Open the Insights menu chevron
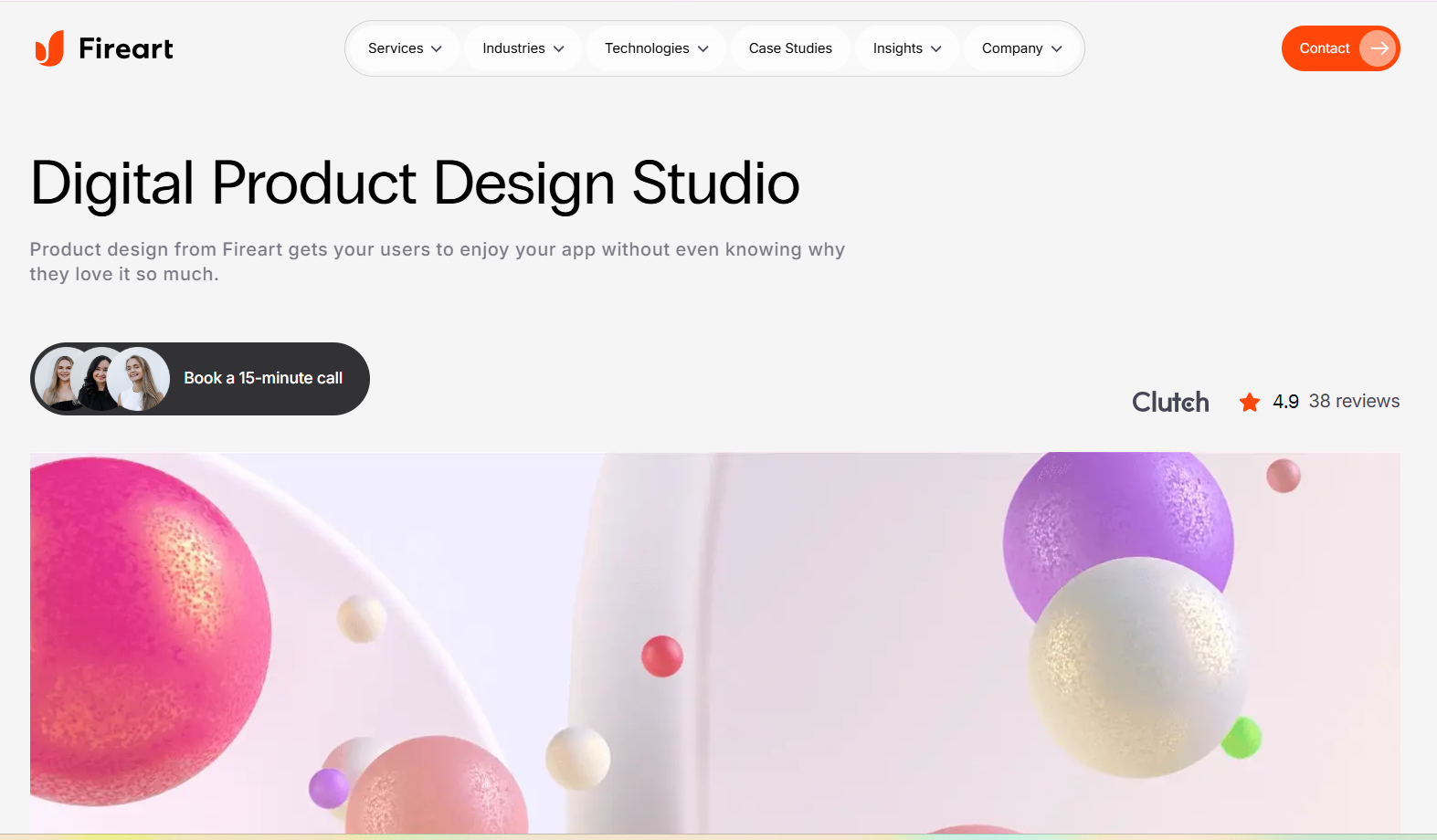Image resolution: width=1437 pixels, height=840 pixels. click(x=936, y=49)
